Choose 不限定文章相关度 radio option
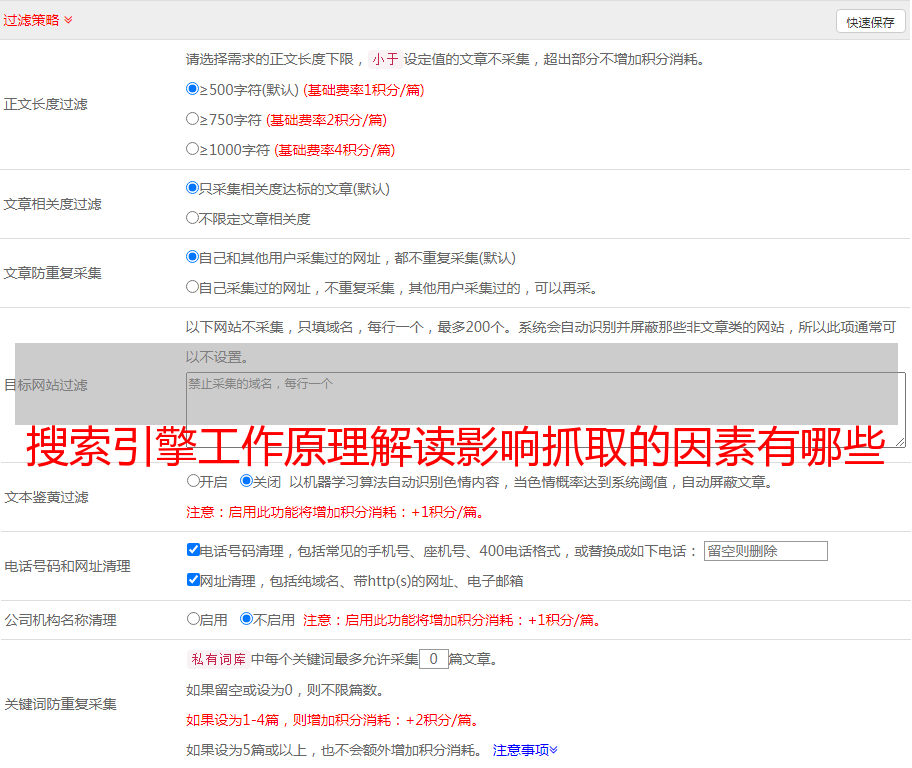 point(193,218)
